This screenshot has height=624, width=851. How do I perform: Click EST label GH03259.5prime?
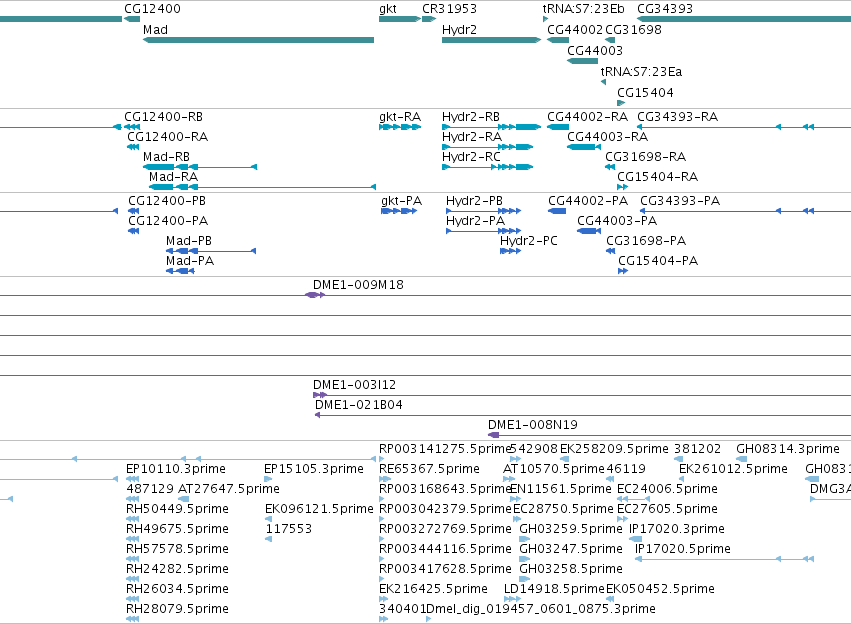(x=571, y=529)
